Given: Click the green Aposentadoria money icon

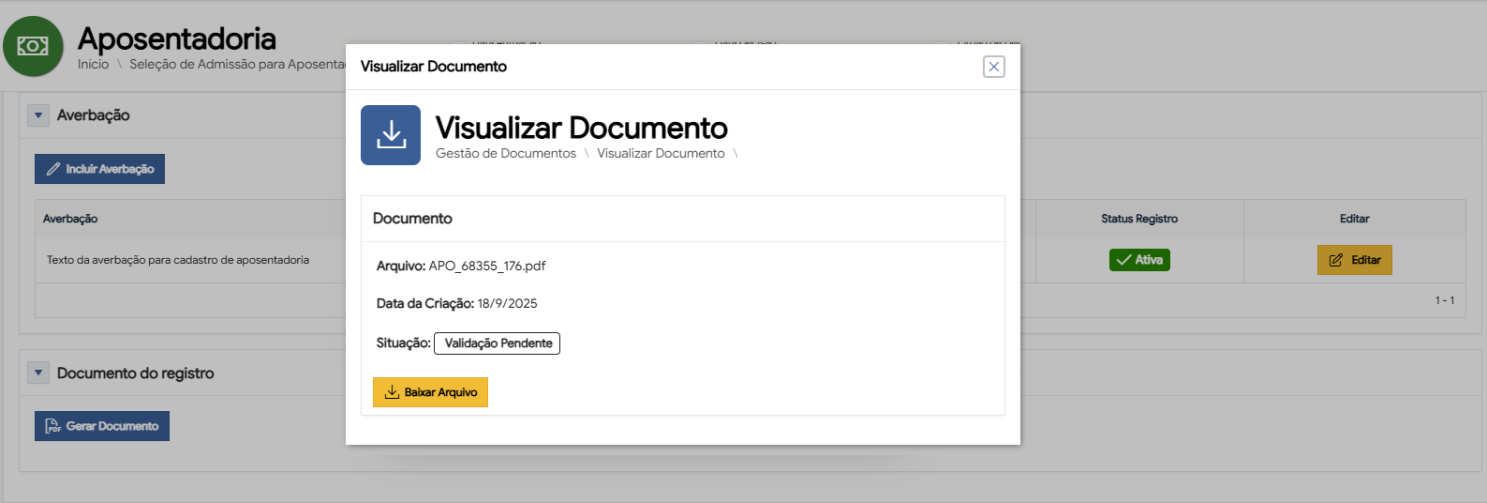Looking at the screenshot, I should [x=33, y=46].
